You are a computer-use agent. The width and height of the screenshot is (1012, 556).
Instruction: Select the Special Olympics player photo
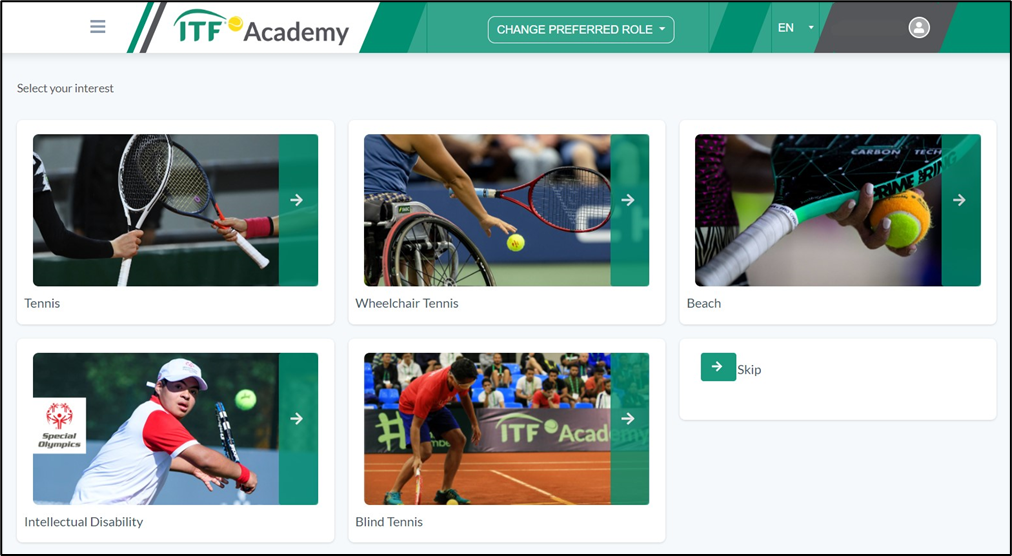pos(156,429)
